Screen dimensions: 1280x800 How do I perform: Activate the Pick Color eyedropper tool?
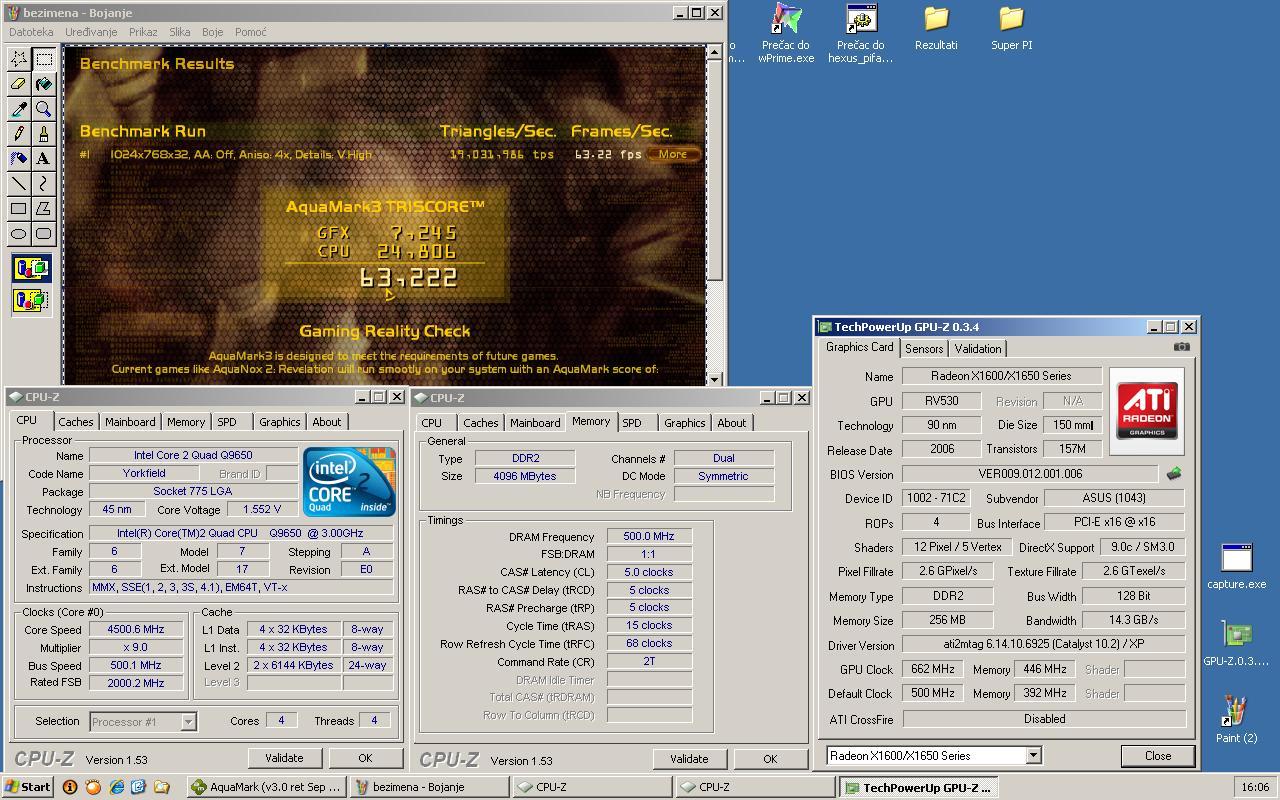tap(19, 109)
